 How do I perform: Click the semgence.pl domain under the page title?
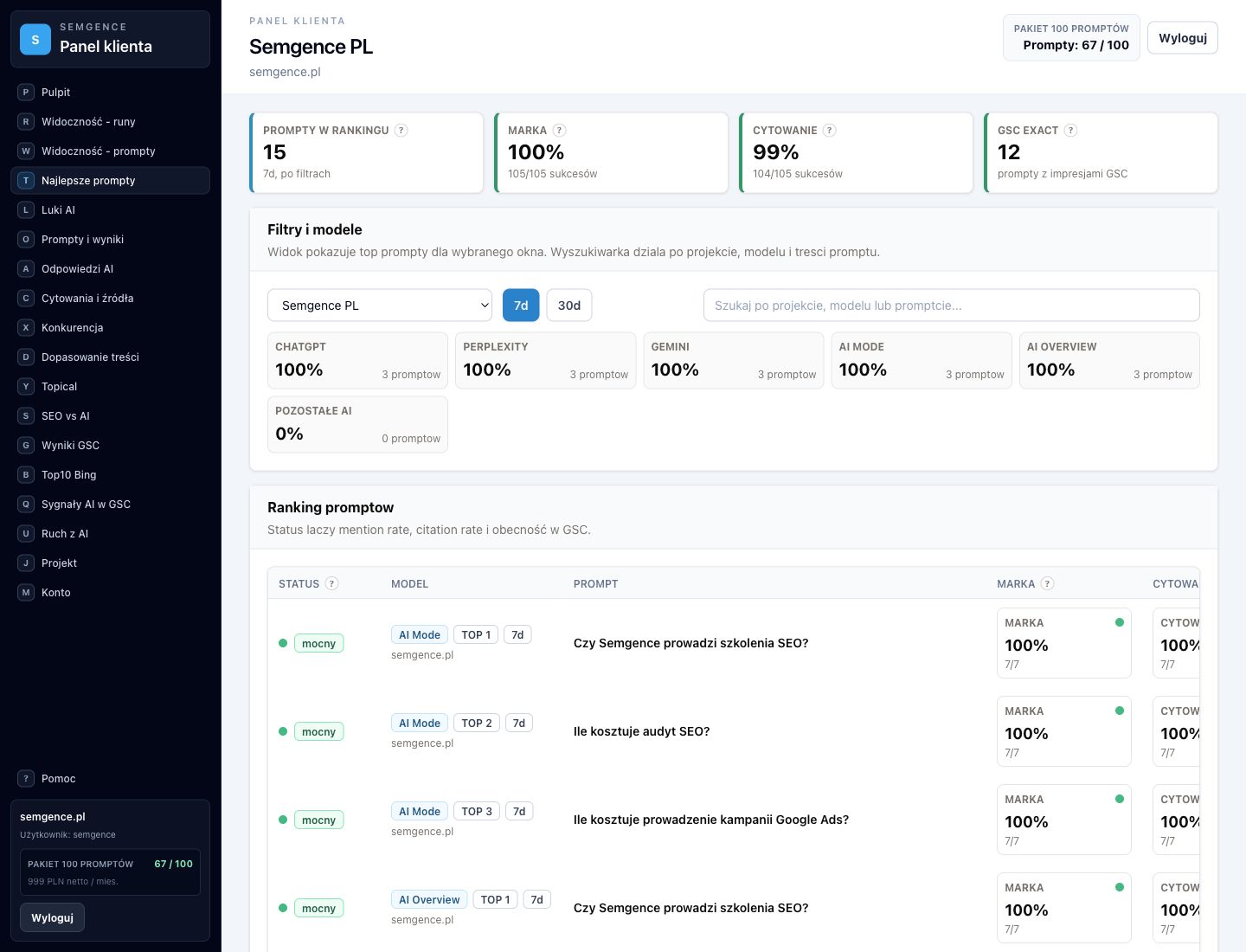coord(285,72)
